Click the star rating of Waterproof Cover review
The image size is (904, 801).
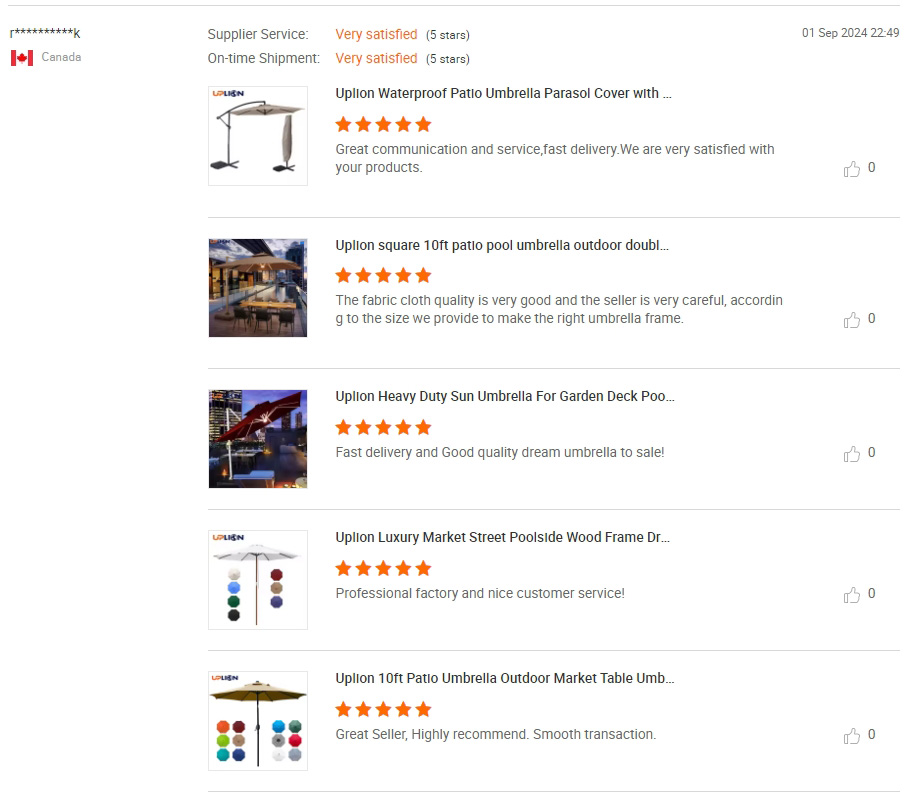(x=383, y=124)
